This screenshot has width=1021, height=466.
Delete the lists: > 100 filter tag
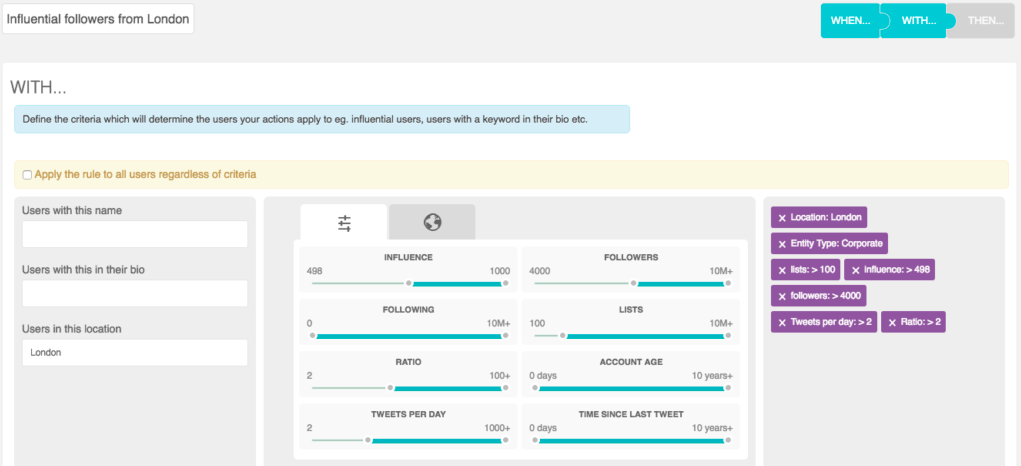click(782, 270)
